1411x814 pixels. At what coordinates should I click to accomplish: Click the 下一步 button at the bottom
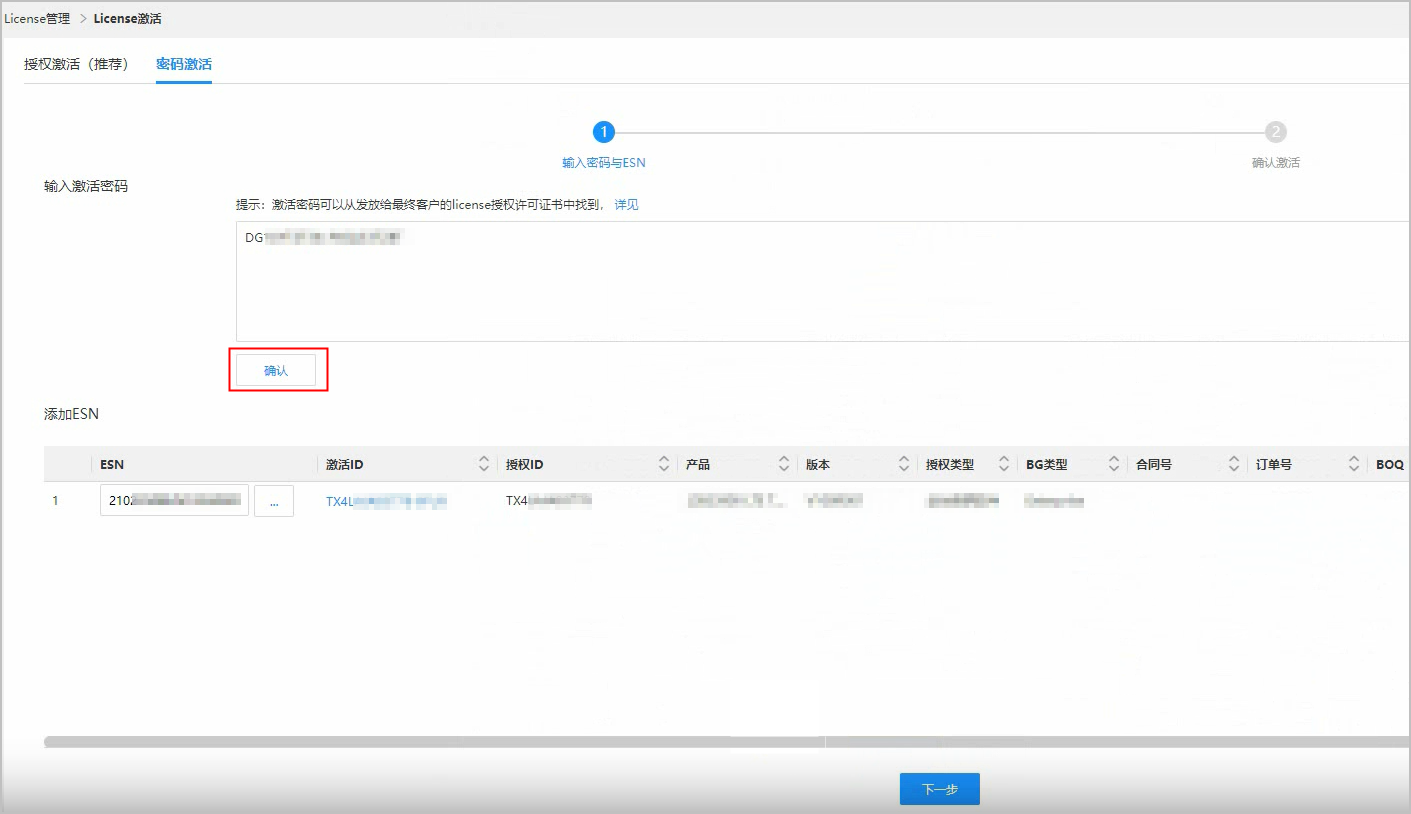[938, 788]
